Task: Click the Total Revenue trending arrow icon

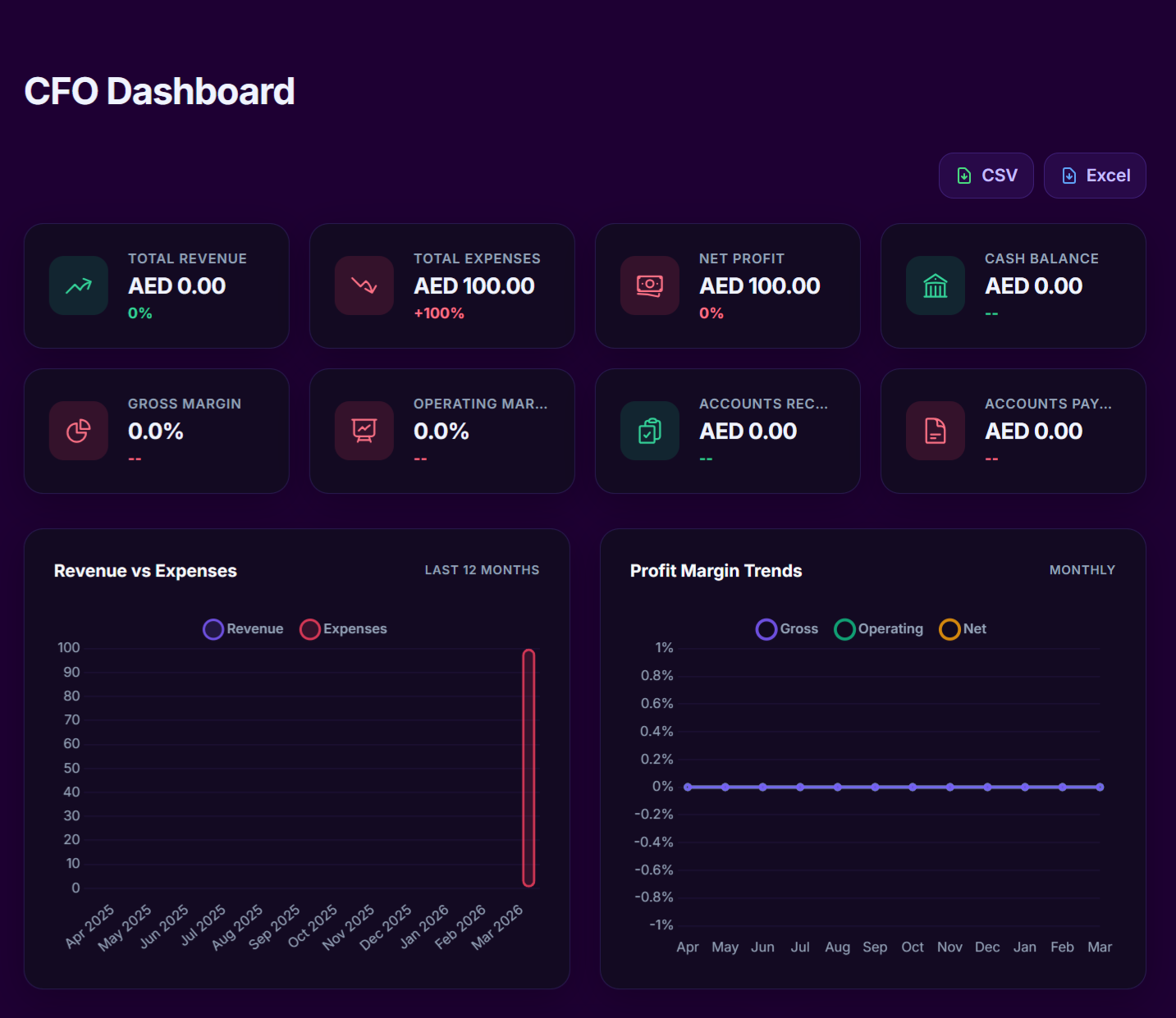Action: point(78,285)
